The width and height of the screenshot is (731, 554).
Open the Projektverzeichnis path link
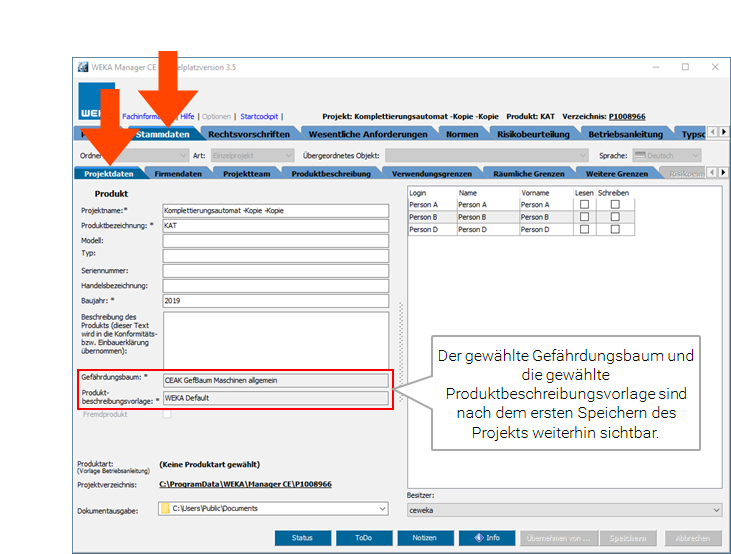245,484
